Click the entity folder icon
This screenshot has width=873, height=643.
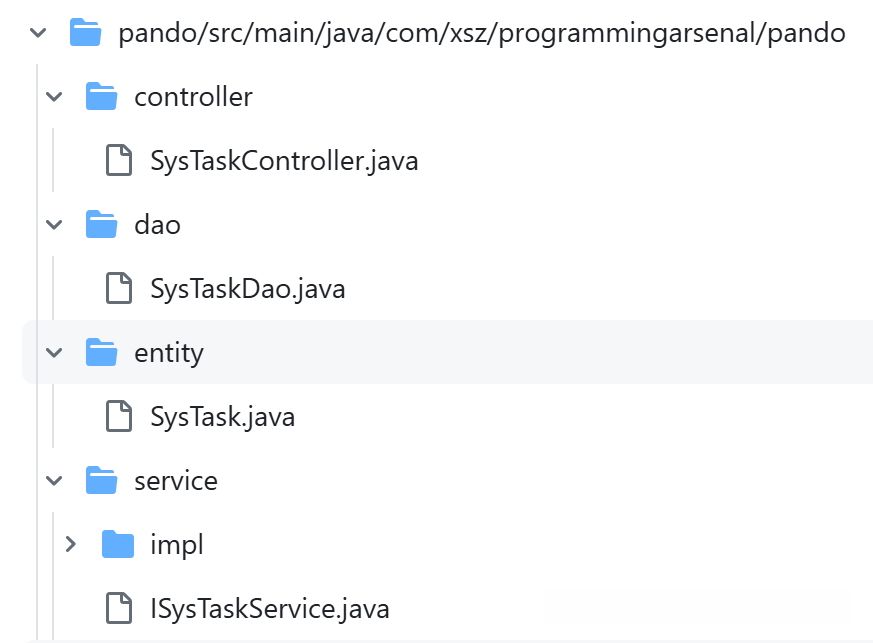[101, 352]
